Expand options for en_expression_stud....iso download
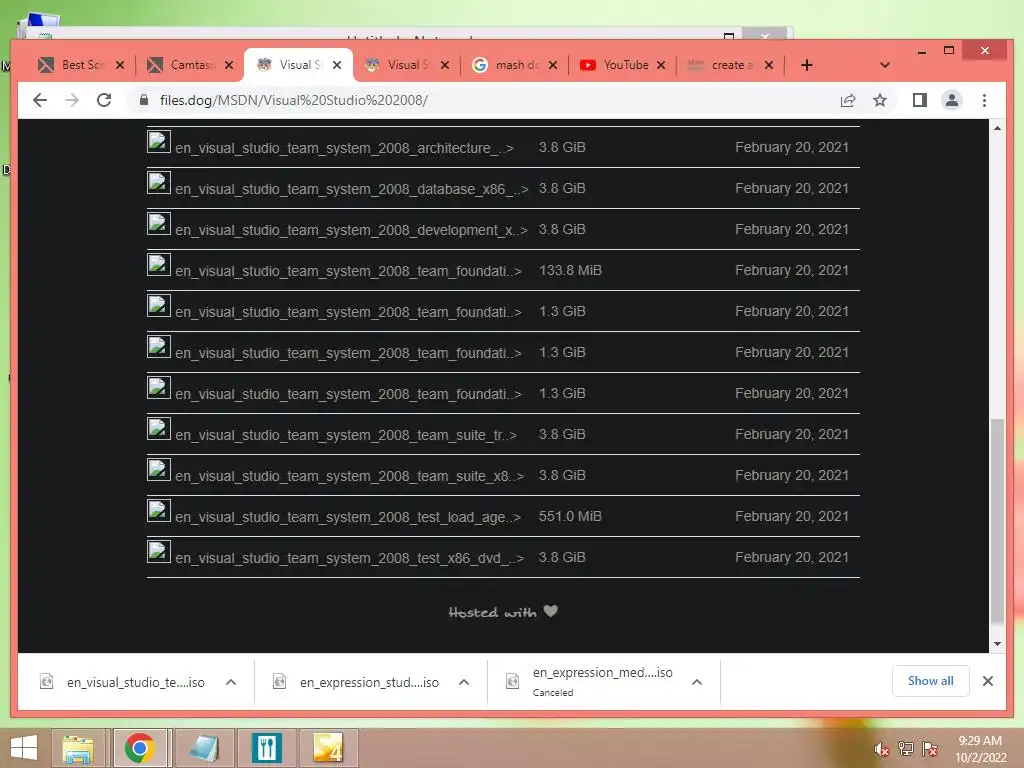The image size is (1024, 768). (464, 682)
